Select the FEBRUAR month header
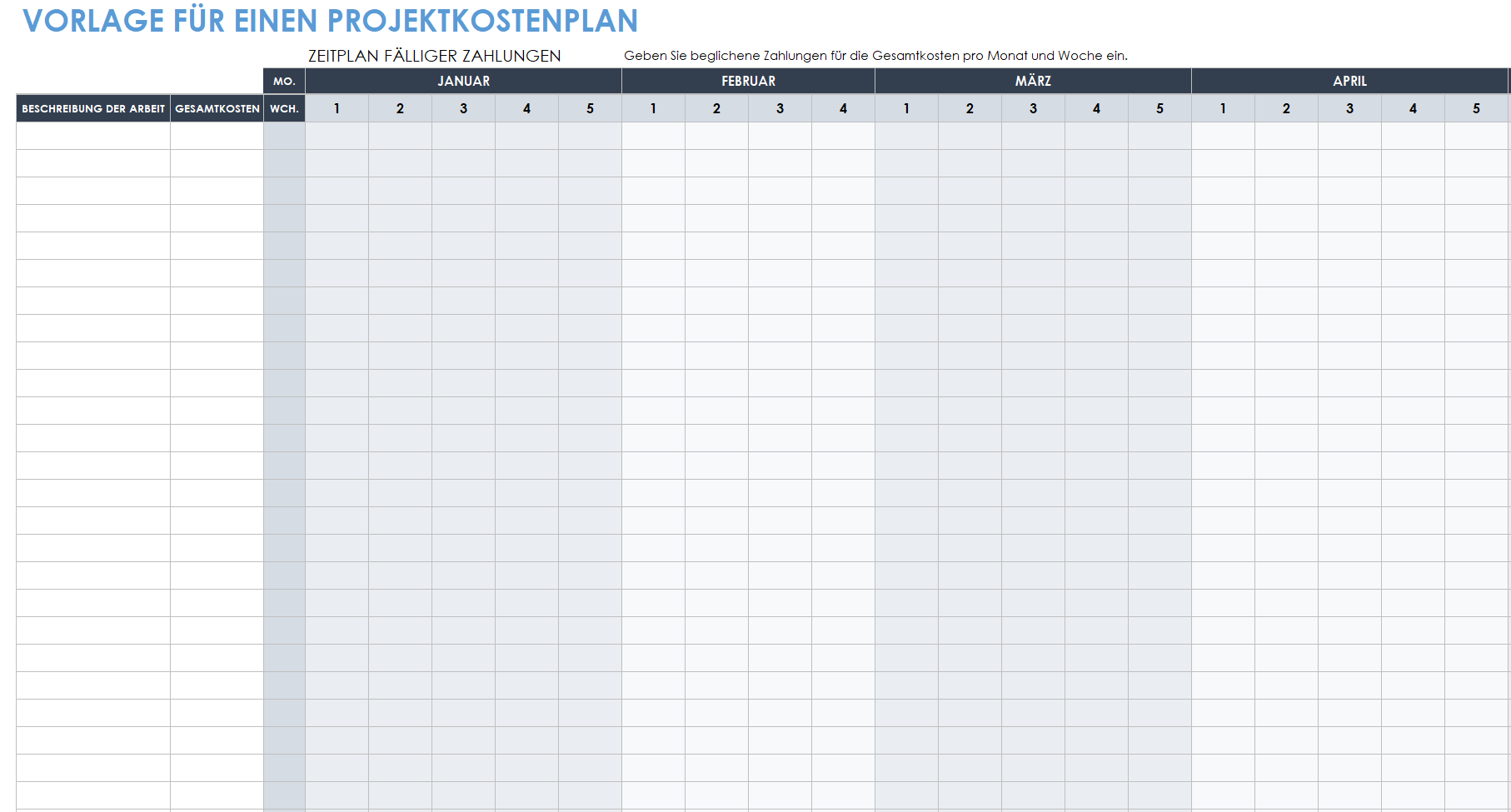Viewport: 1511px width, 812px height. pyautogui.click(x=749, y=81)
